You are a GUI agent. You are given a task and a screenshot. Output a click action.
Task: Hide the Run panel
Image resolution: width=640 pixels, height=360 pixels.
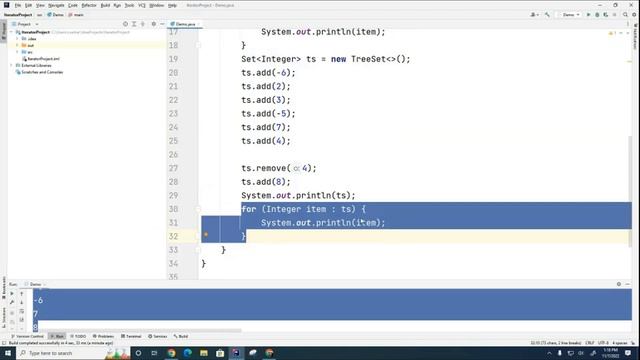click(x=628, y=284)
